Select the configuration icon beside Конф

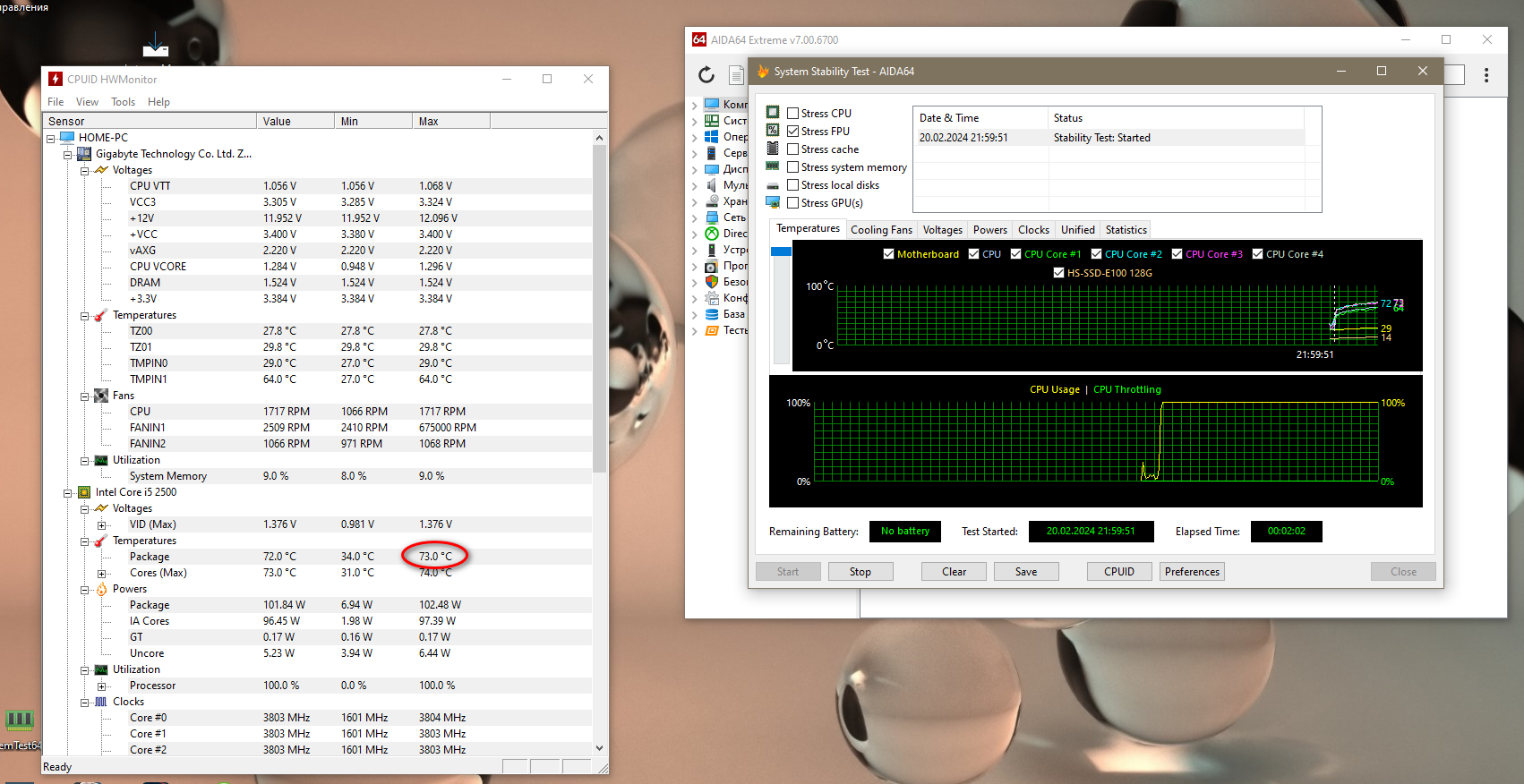712,297
